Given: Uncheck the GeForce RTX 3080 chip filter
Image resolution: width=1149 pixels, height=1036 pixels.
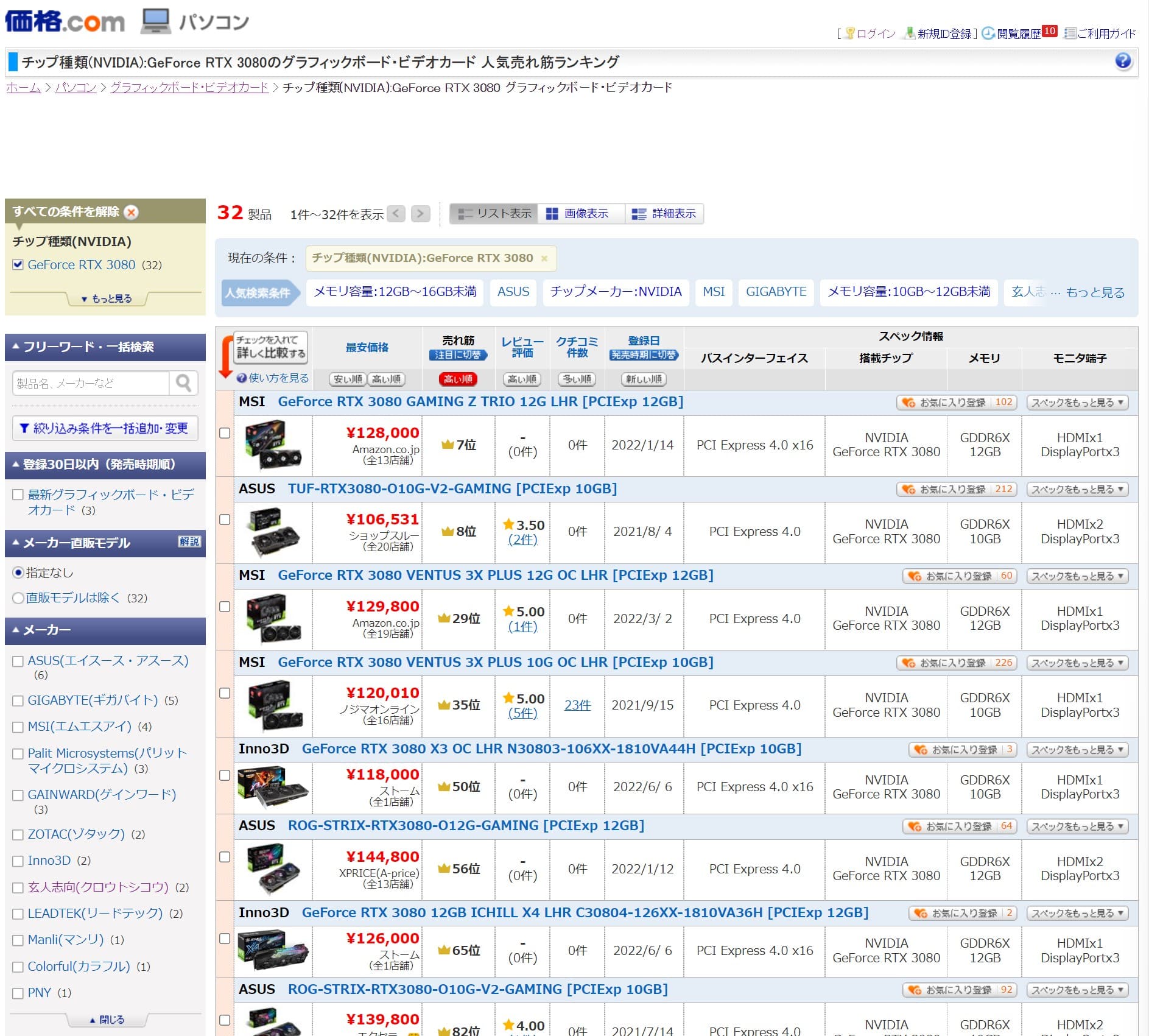Looking at the screenshot, I should coord(18,265).
